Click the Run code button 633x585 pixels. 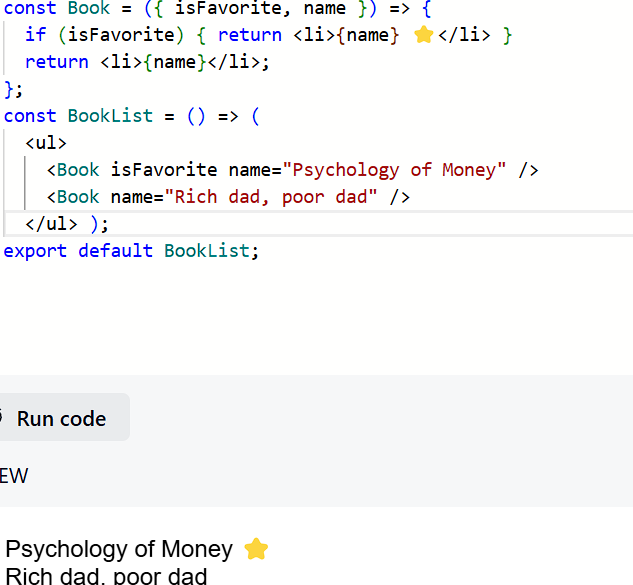pyautogui.click(x=63, y=417)
